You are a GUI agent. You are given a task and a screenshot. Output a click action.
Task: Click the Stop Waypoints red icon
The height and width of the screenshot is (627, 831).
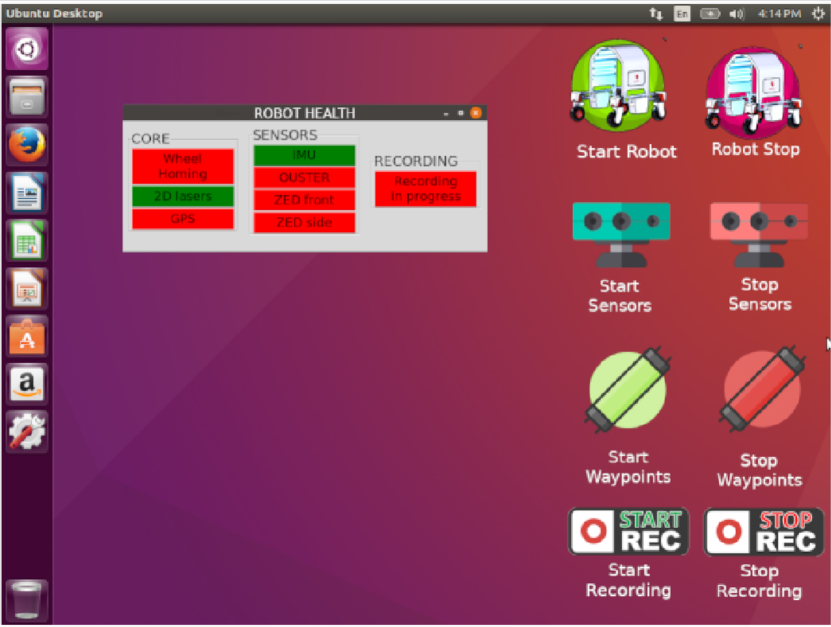pyautogui.click(x=762, y=390)
